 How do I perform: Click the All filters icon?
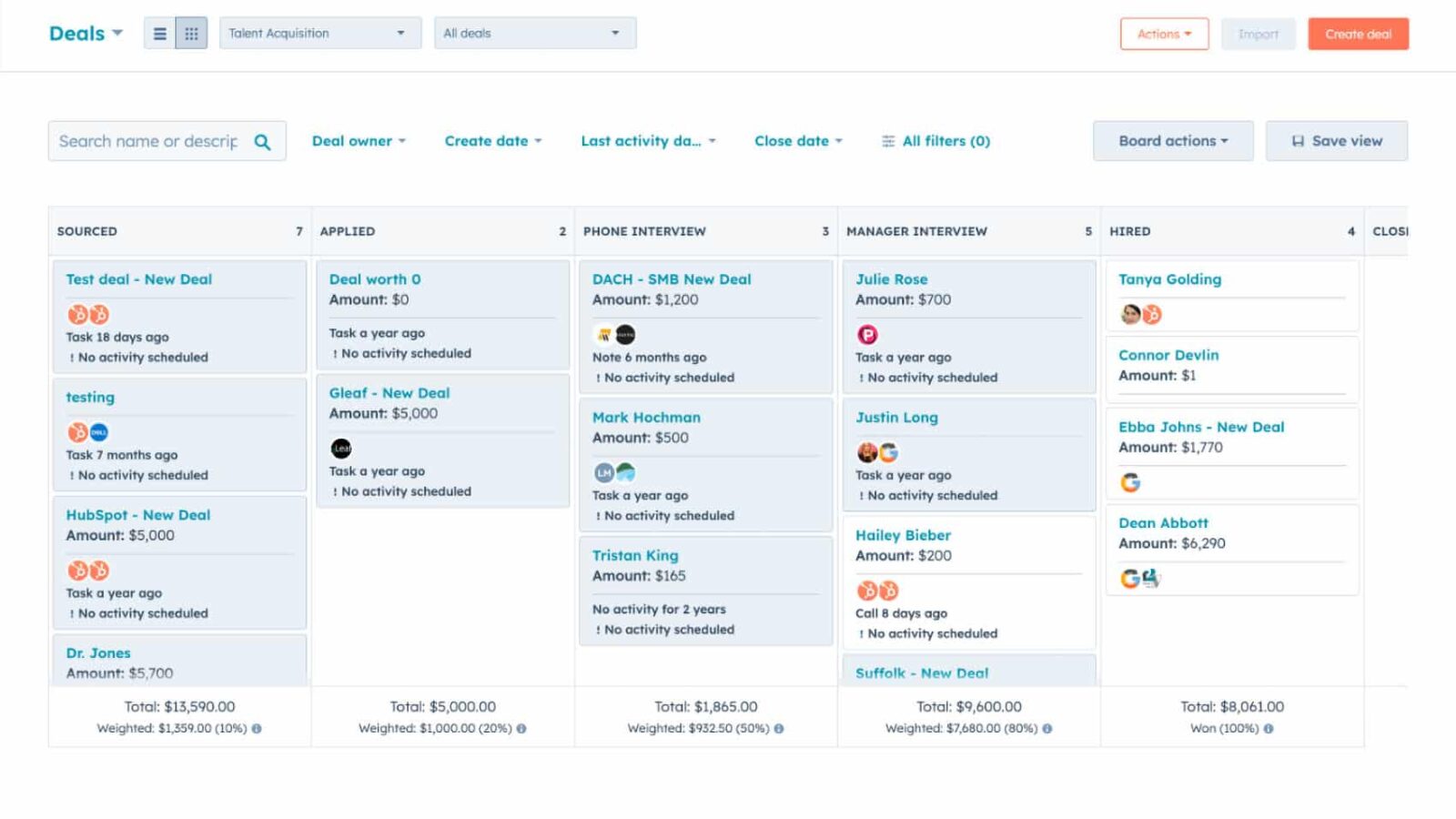(x=888, y=141)
